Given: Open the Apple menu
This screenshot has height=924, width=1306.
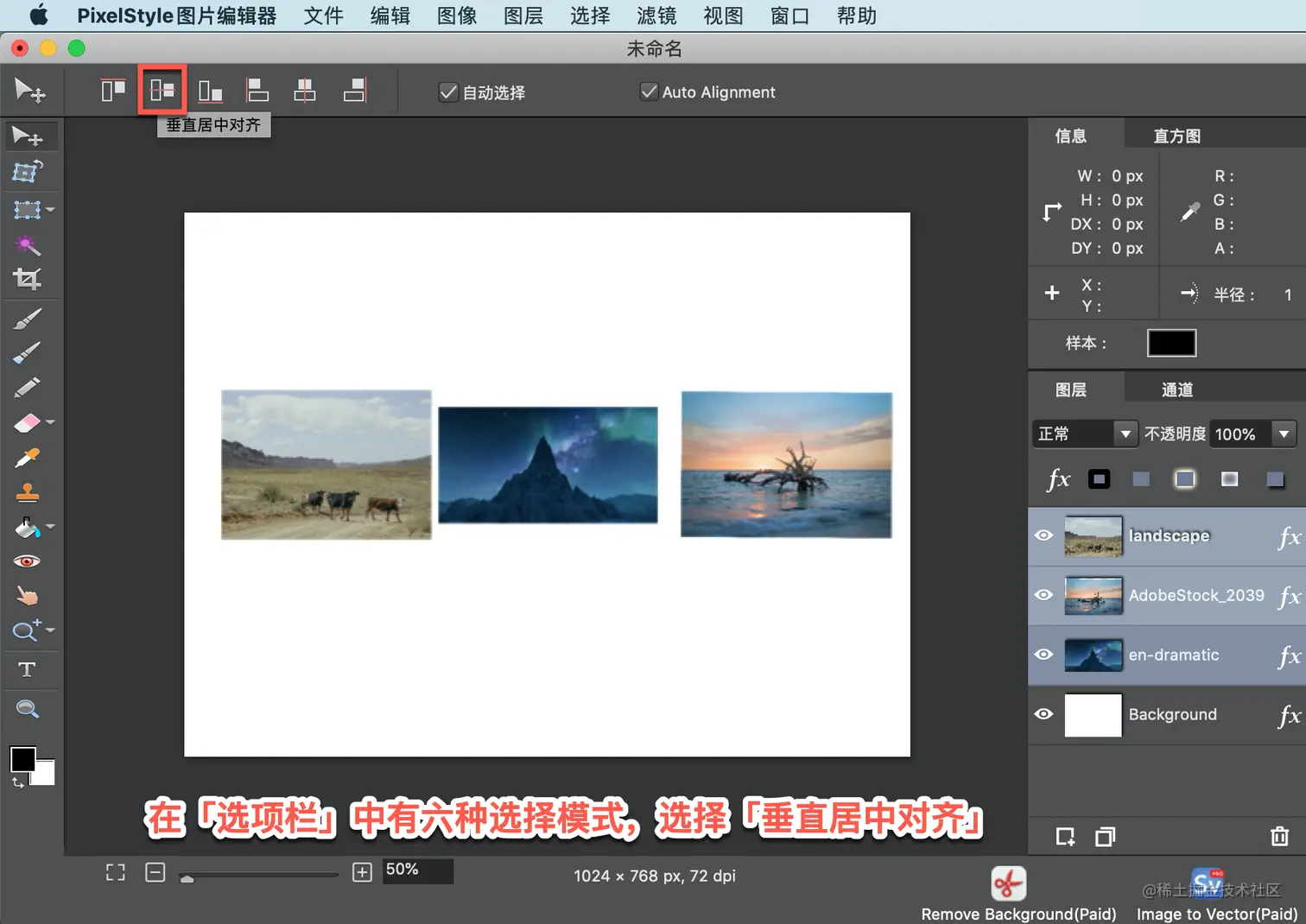Looking at the screenshot, I should click(39, 16).
